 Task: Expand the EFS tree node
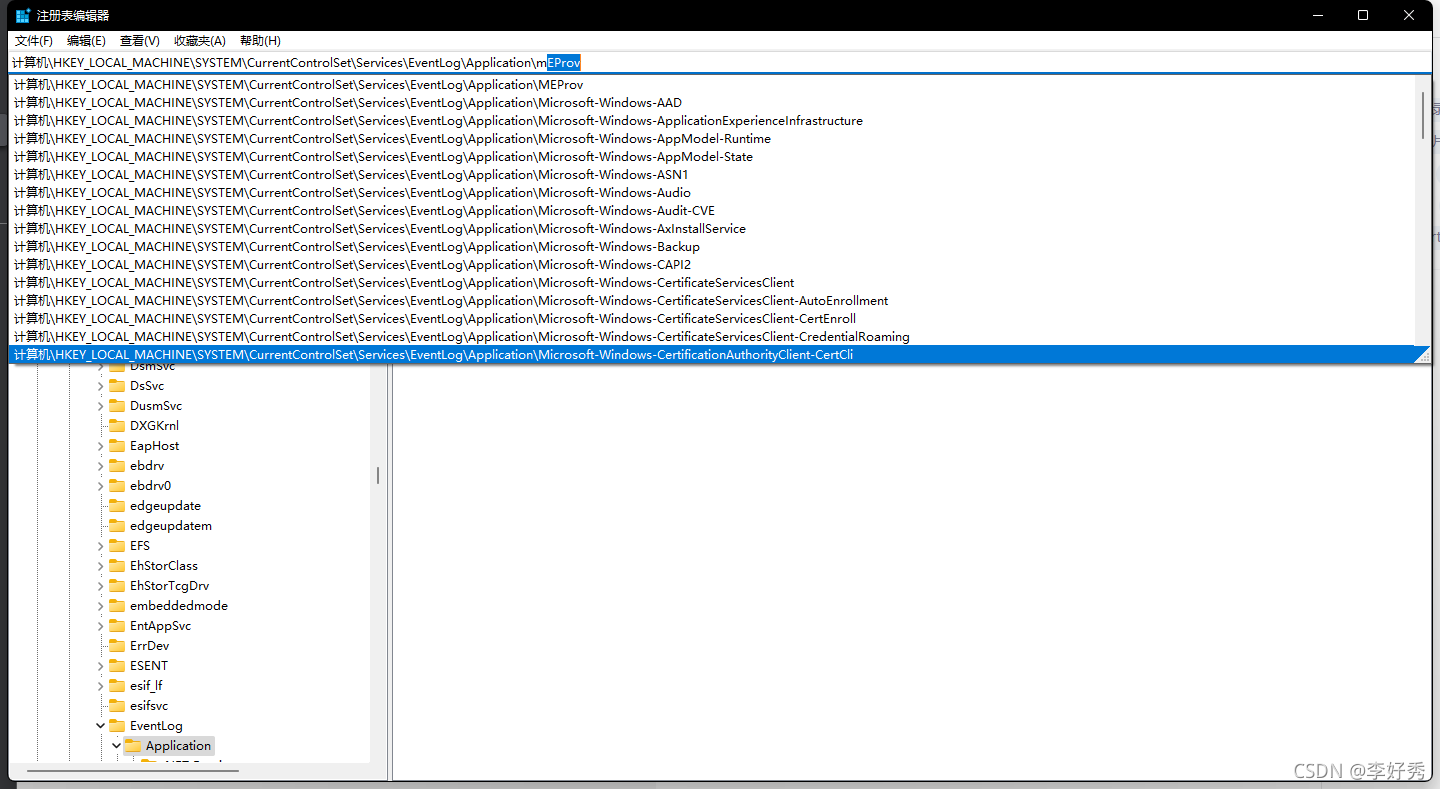(x=100, y=546)
